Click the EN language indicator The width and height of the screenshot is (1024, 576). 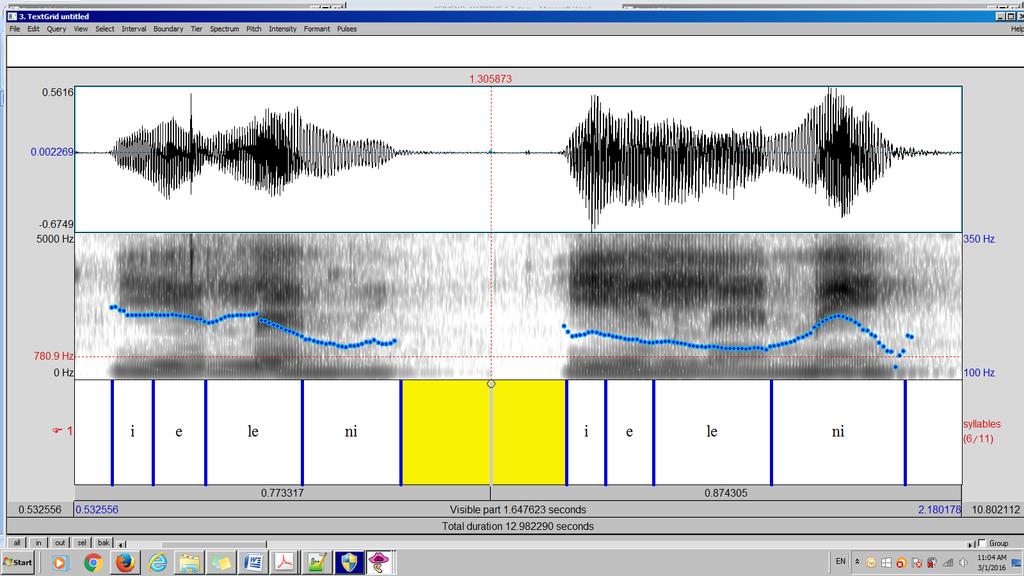tap(840, 562)
